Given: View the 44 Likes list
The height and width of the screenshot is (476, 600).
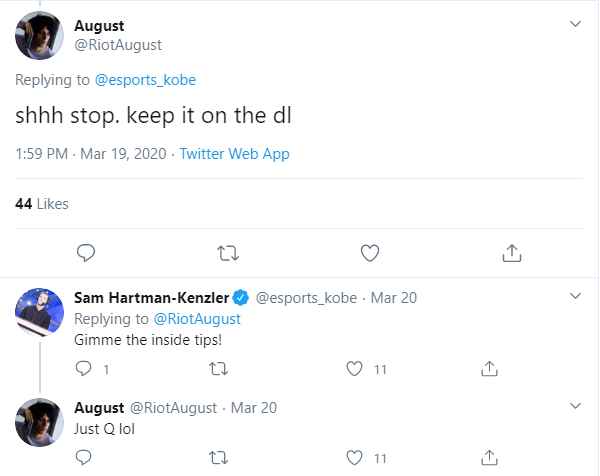Looking at the screenshot, I should [x=42, y=203].
